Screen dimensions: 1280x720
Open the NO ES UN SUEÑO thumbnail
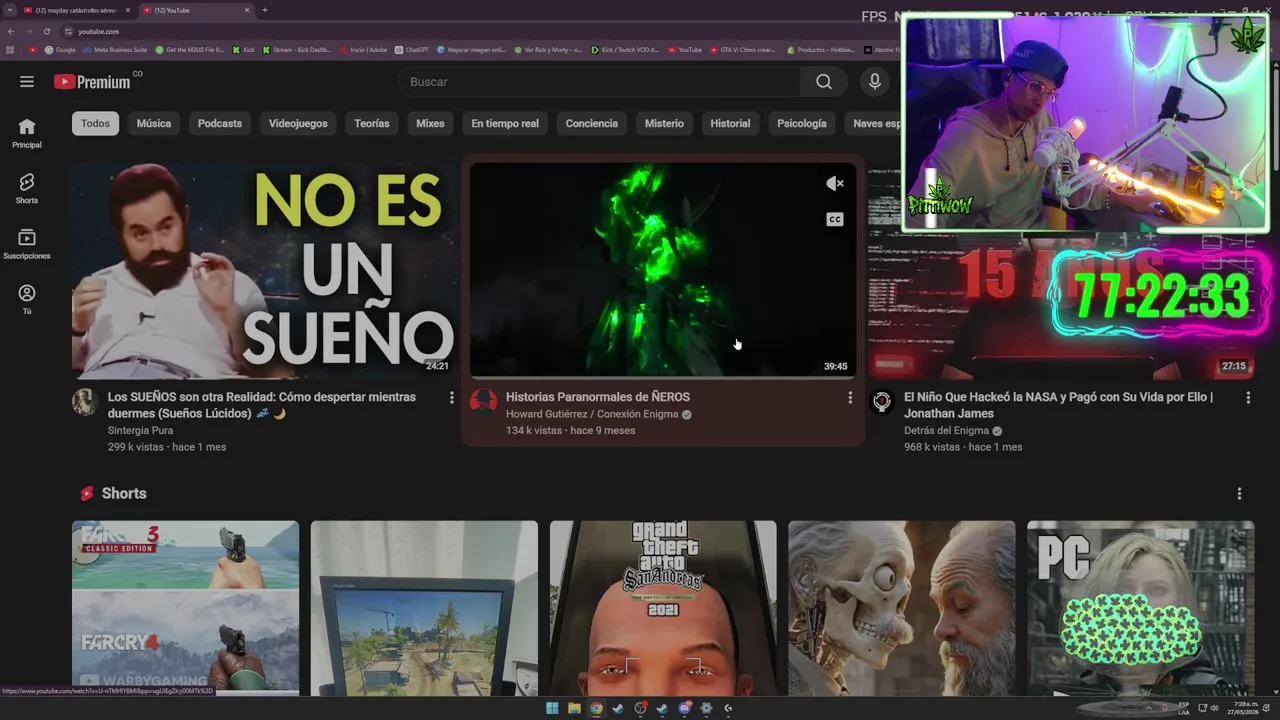(x=264, y=270)
